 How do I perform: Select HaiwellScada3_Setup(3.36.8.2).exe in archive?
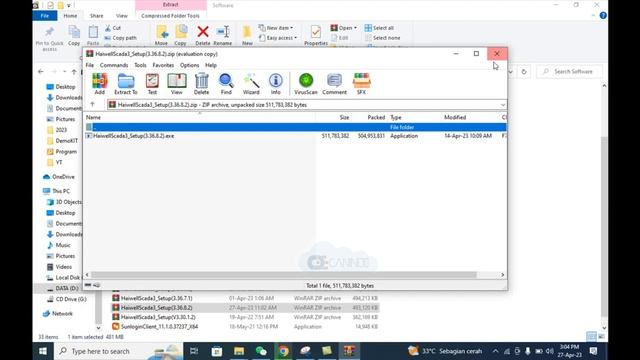[133, 136]
